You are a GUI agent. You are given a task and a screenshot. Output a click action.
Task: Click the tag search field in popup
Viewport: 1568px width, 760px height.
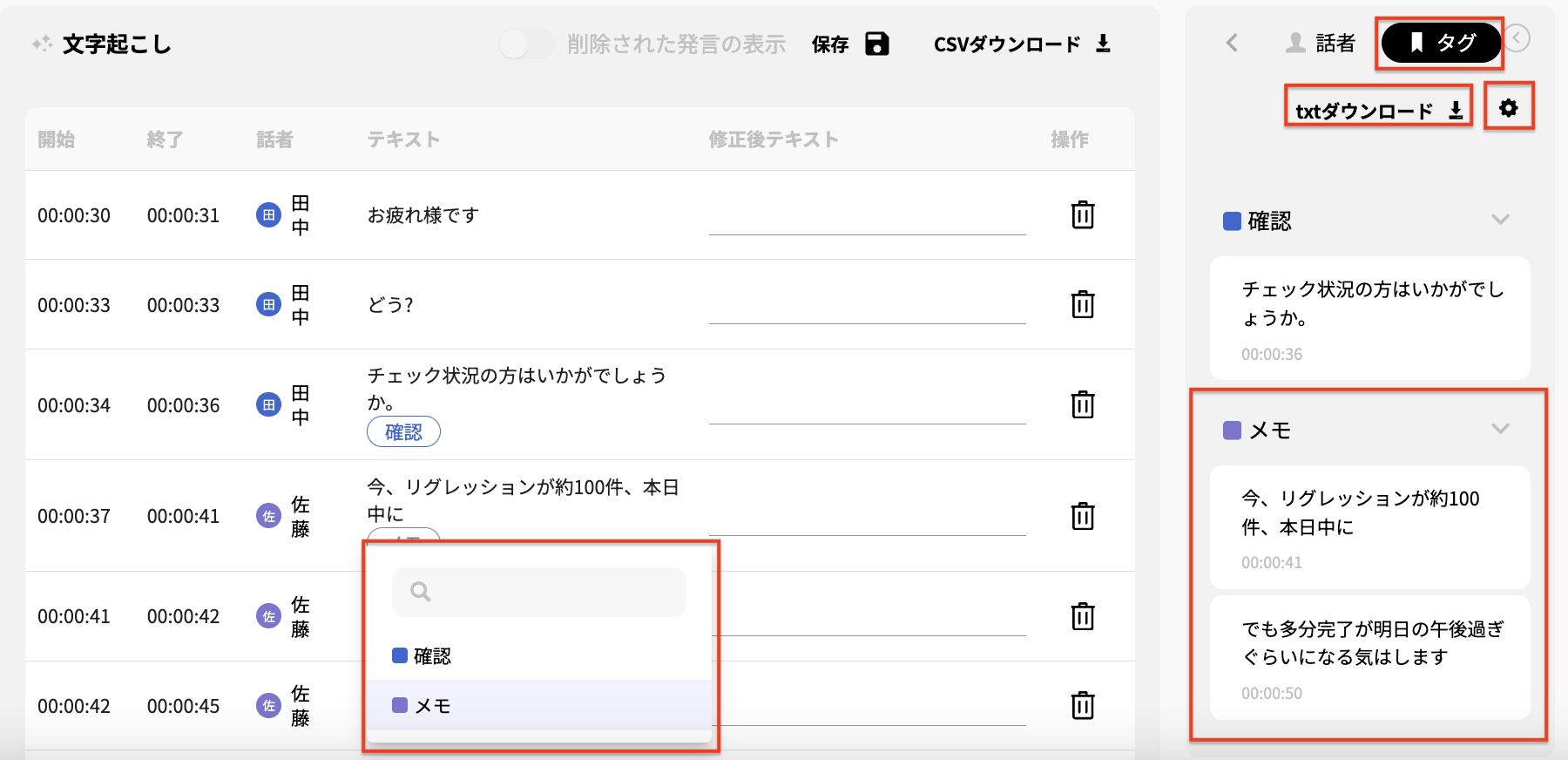(539, 592)
